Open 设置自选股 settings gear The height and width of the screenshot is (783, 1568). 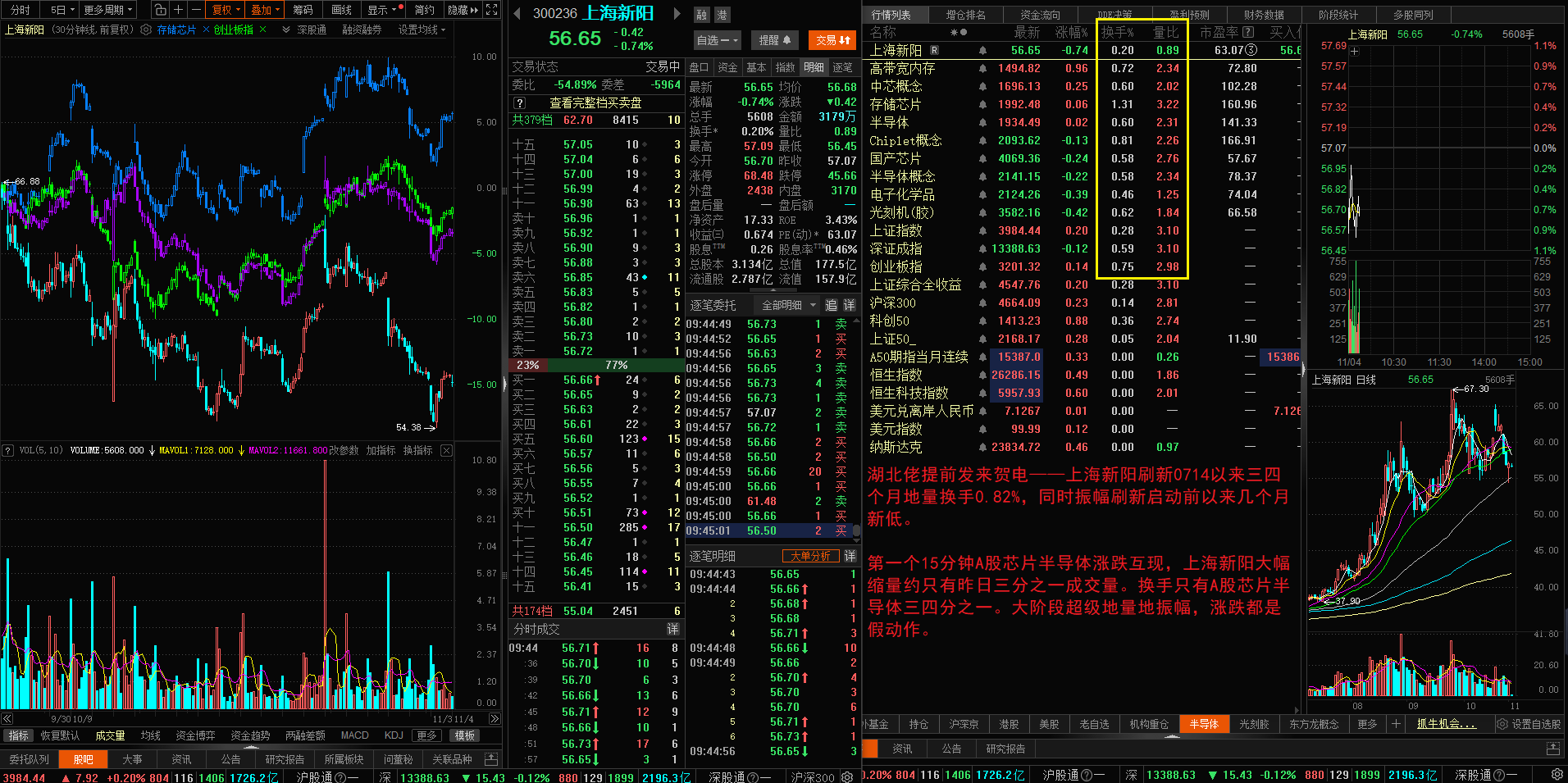coord(1502,724)
